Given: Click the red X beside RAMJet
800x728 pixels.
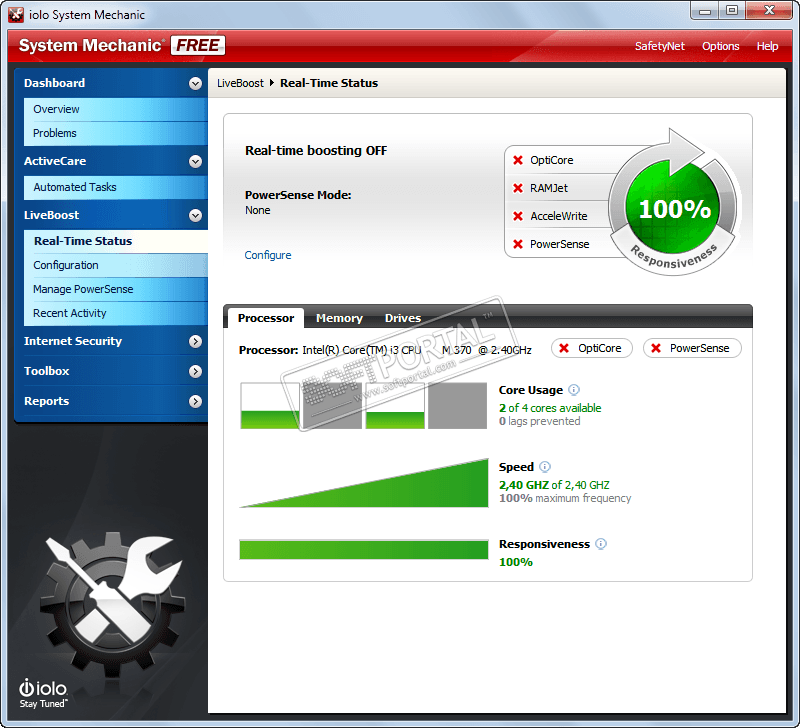Looking at the screenshot, I should (x=518, y=188).
